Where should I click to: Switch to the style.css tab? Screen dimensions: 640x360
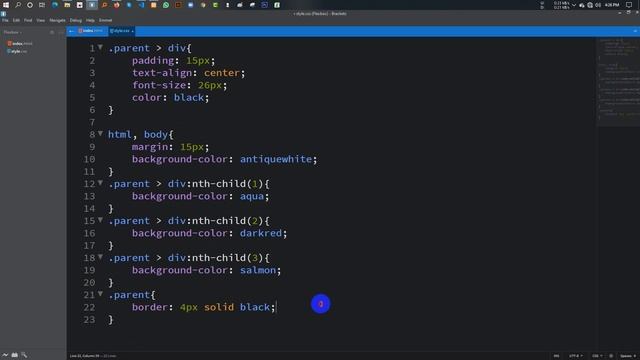pyautogui.click(x=121, y=31)
